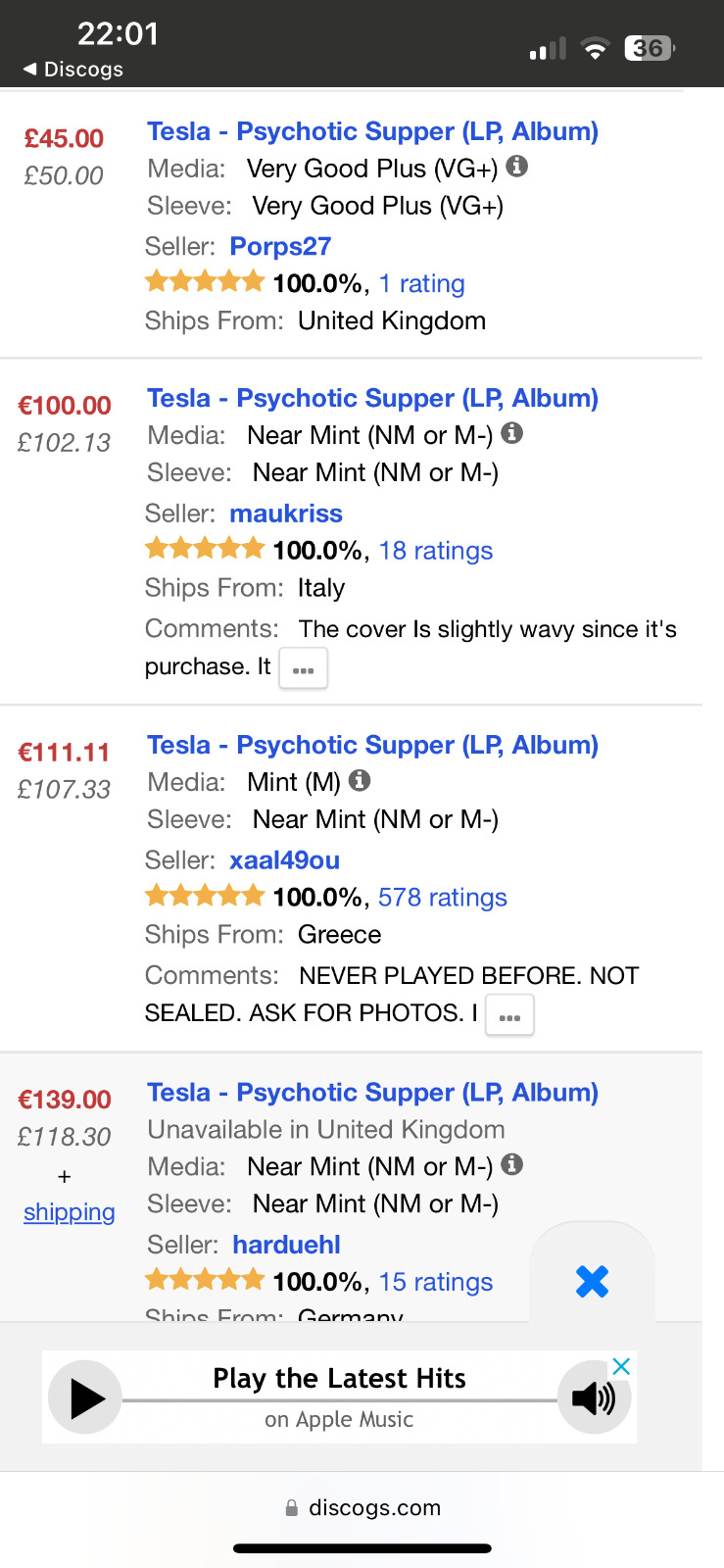Play the Apple Music ad audio
This screenshot has height=1568, width=724.
[86, 1397]
